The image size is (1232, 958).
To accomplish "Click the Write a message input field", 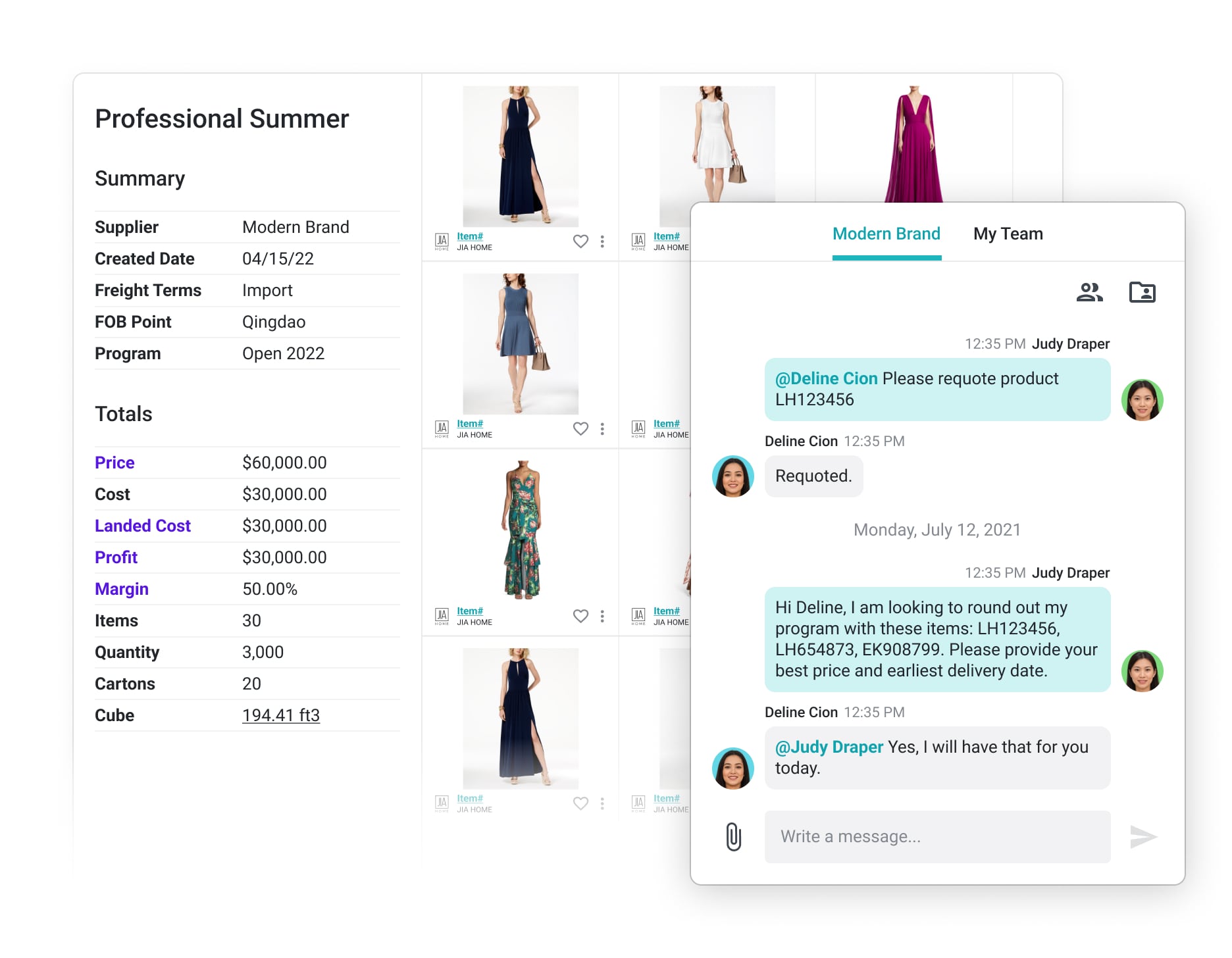I will [x=937, y=836].
